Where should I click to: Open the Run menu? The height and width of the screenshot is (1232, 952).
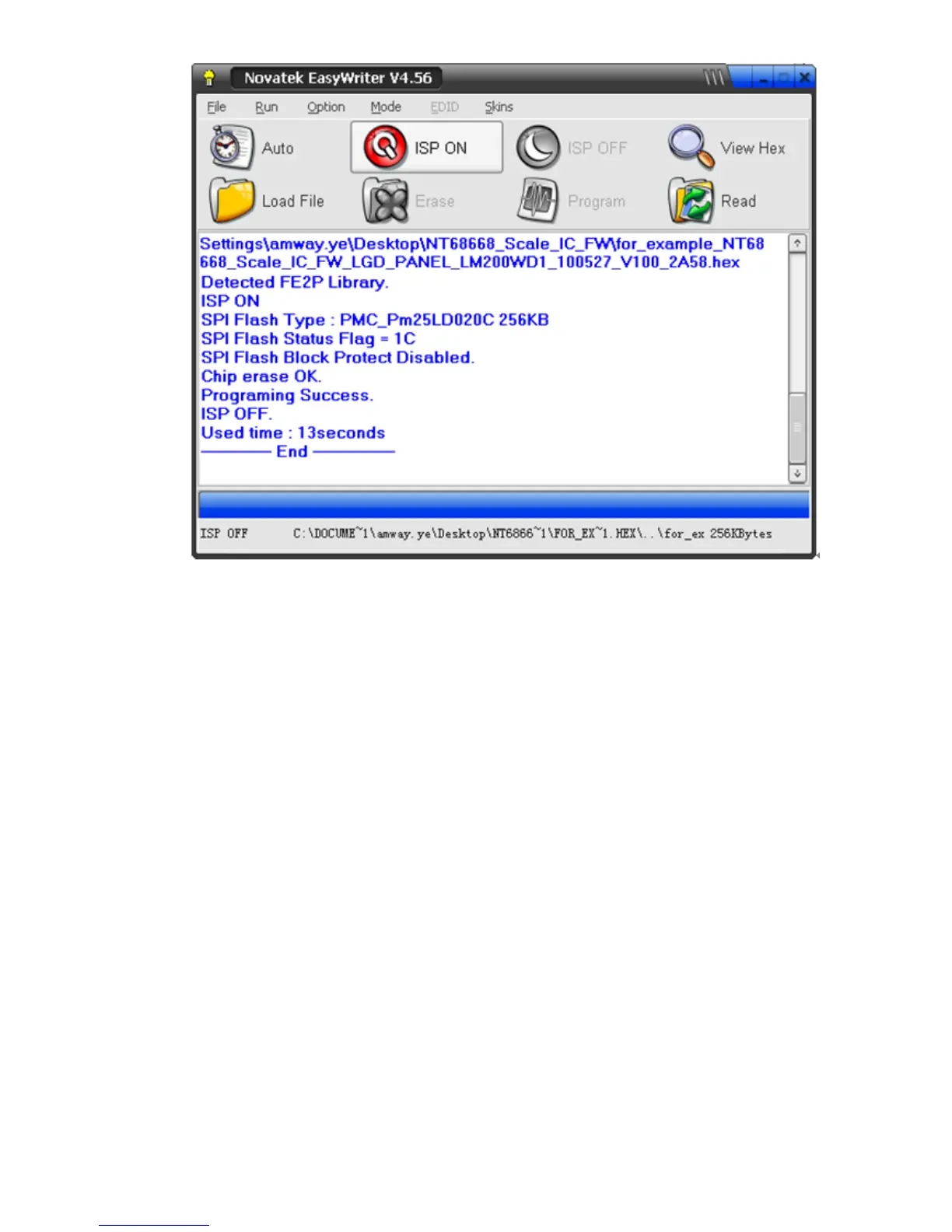click(x=267, y=107)
